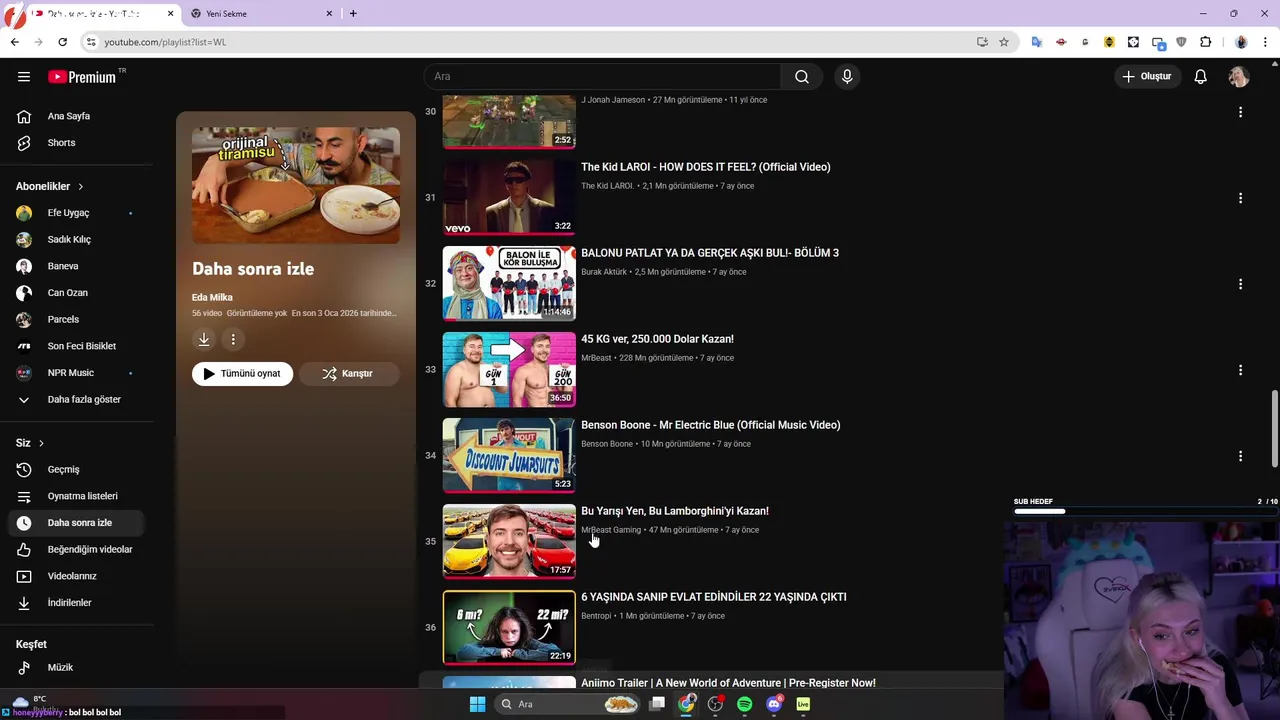This screenshot has width=1280, height=720.
Task: Open options for Benson Boone video
Action: (x=1240, y=456)
